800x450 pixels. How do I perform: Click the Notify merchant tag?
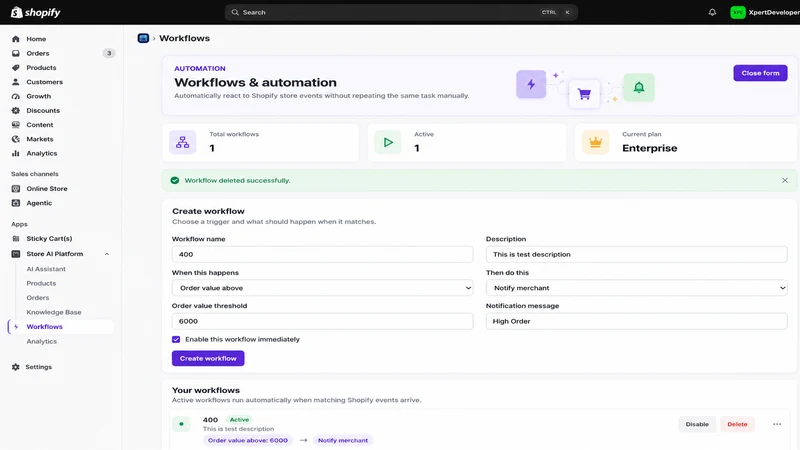coord(343,440)
